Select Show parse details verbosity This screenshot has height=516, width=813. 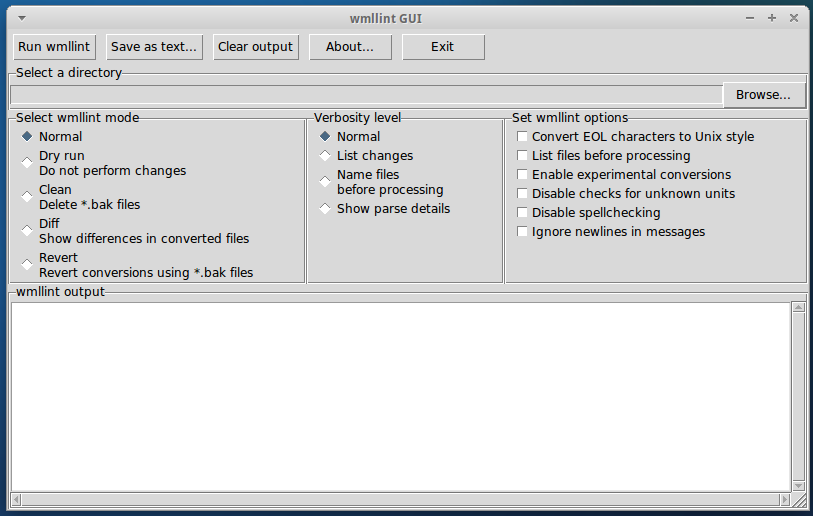[325, 208]
